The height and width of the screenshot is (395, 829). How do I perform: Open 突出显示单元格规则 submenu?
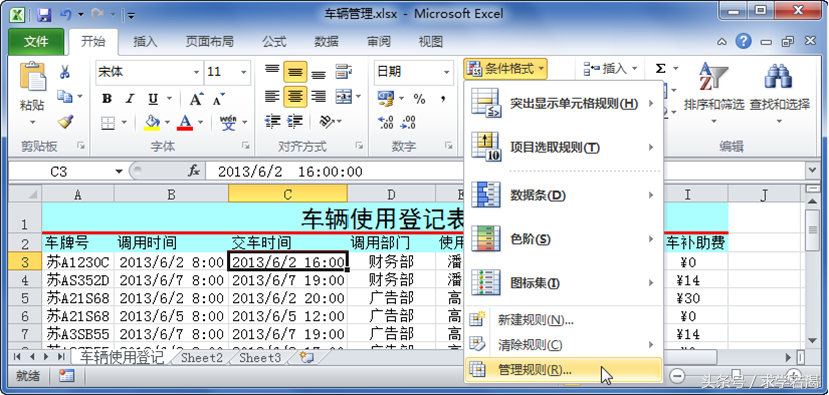point(563,103)
